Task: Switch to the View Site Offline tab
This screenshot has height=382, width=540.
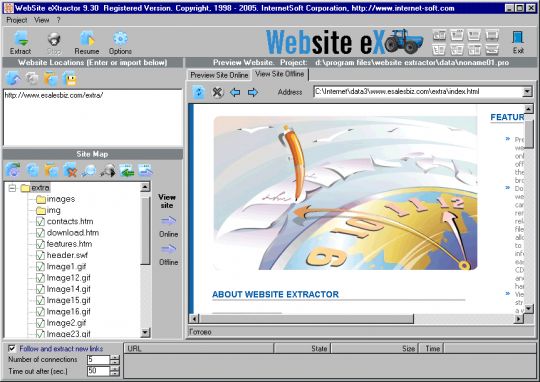Action: pyautogui.click(x=280, y=74)
